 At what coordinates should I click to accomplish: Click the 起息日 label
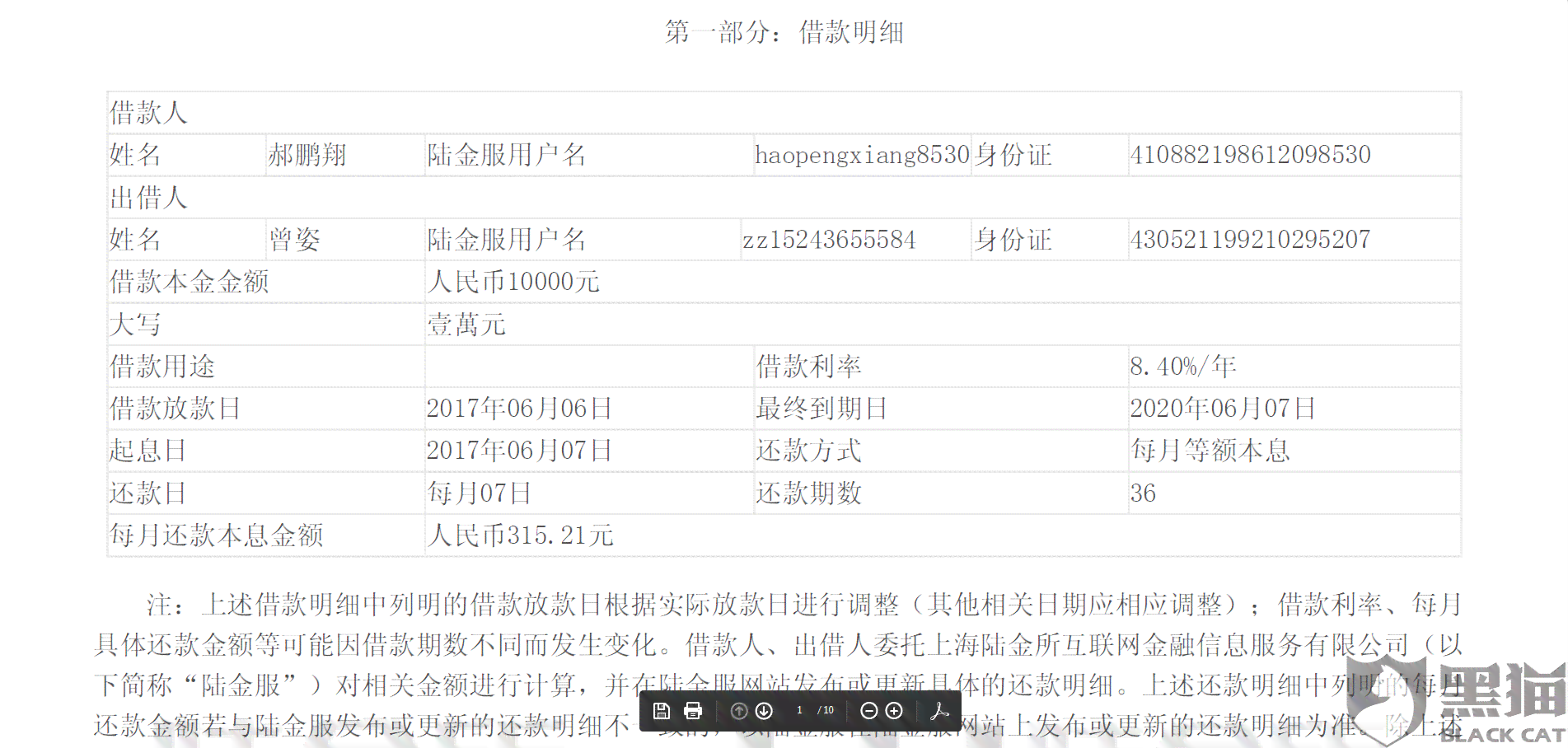pyautogui.click(x=148, y=451)
